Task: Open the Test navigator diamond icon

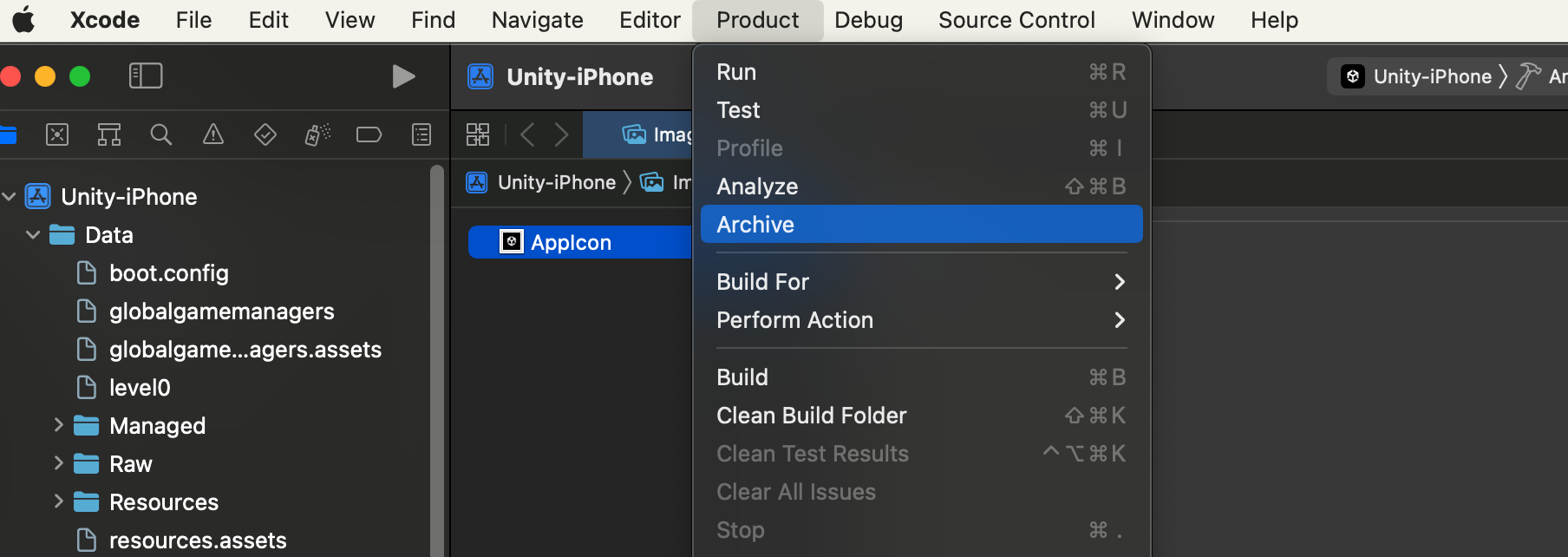Action: coord(265,134)
